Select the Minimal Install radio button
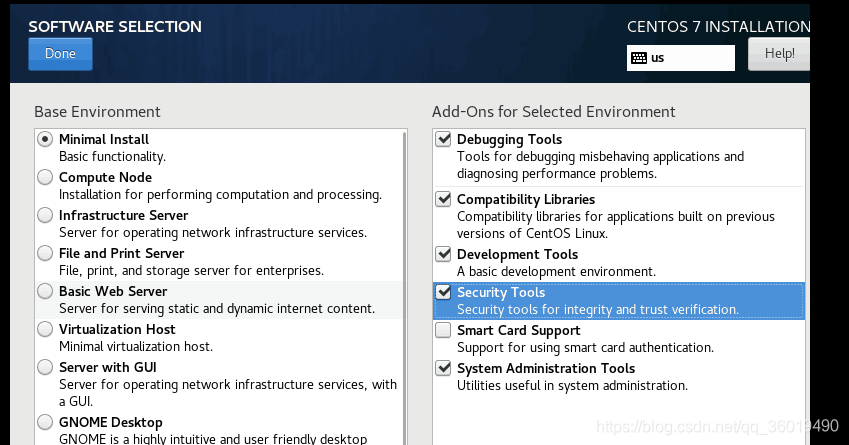Viewport: 849px width, 445px height. (45, 140)
